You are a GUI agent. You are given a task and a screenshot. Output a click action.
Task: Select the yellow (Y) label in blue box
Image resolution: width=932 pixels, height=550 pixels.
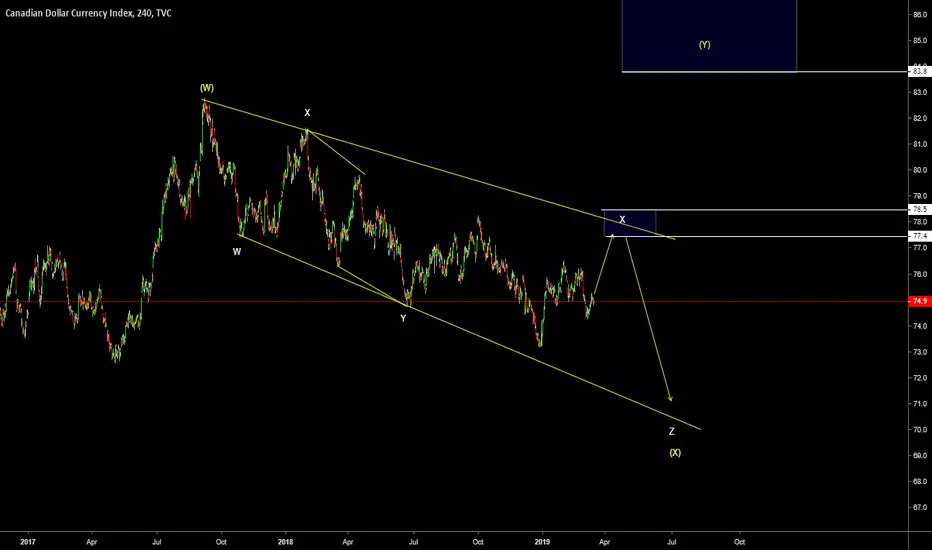(704, 45)
